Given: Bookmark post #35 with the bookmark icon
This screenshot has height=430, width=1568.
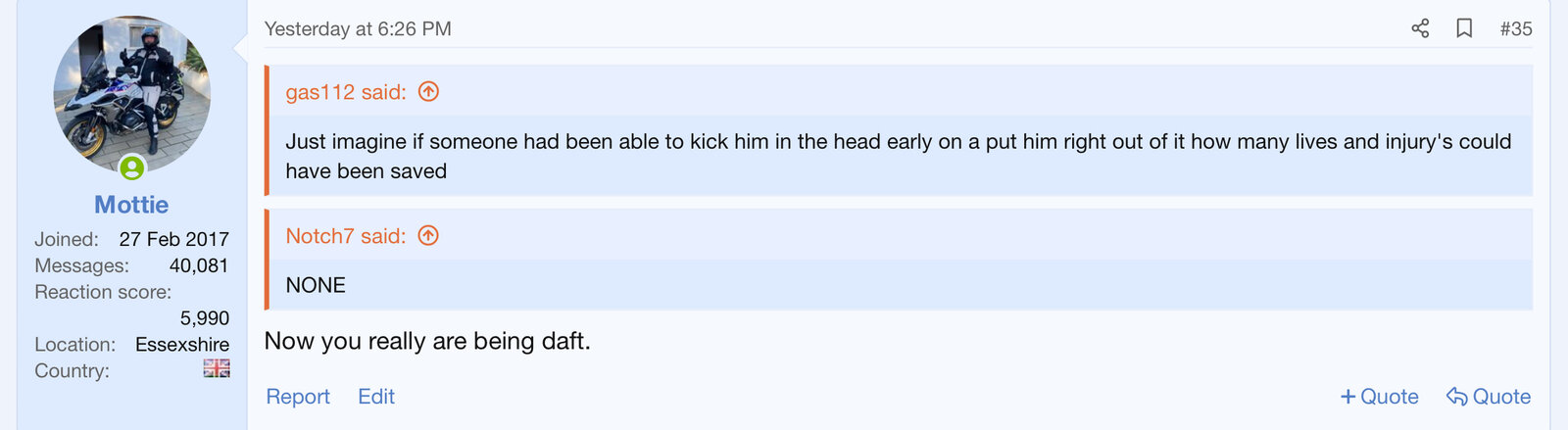Looking at the screenshot, I should point(1464,28).
